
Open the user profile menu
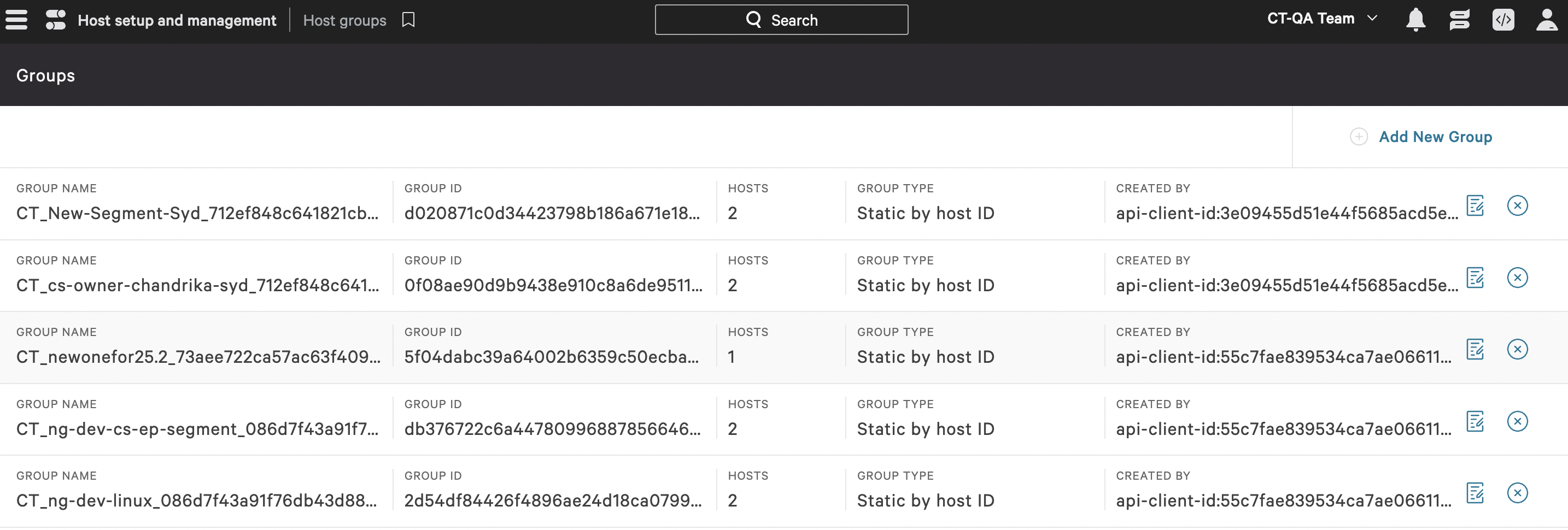pyautogui.click(x=1547, y=19)
